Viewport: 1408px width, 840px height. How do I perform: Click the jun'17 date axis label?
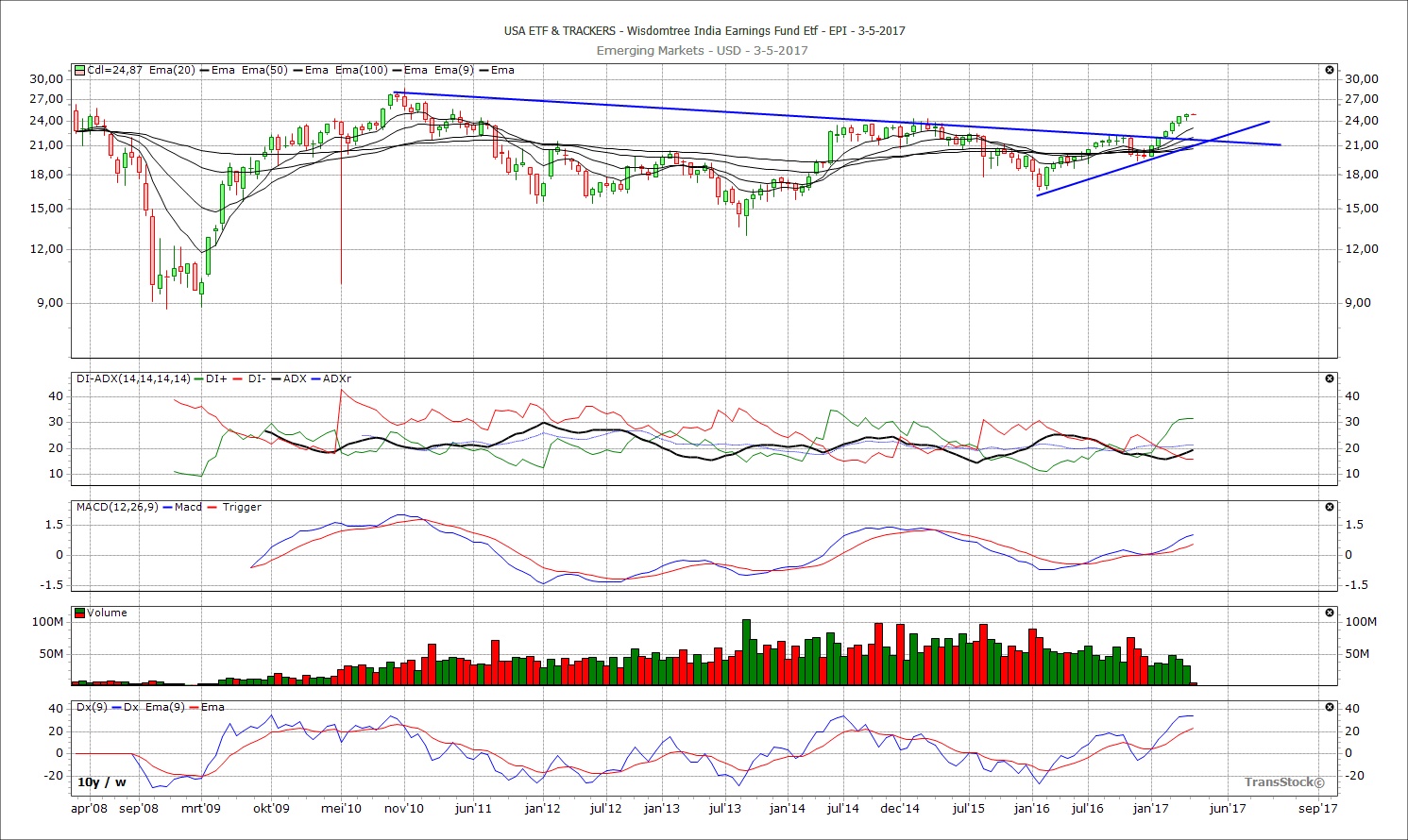1228,809
